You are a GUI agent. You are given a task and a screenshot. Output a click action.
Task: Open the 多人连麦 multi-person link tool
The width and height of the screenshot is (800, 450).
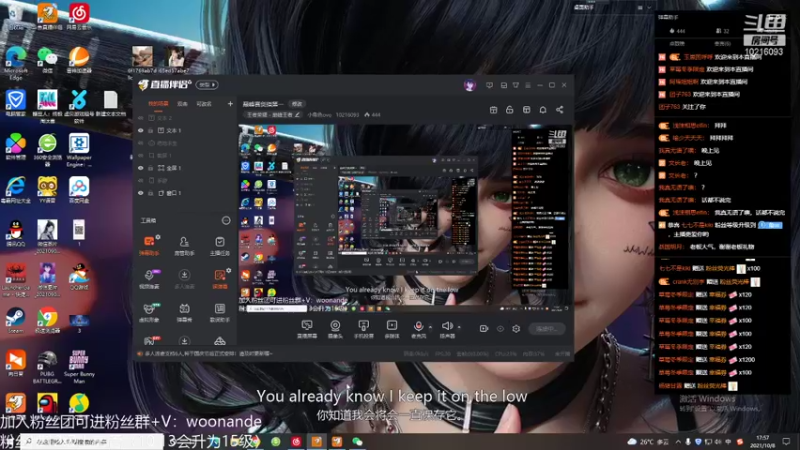point(184,279)
